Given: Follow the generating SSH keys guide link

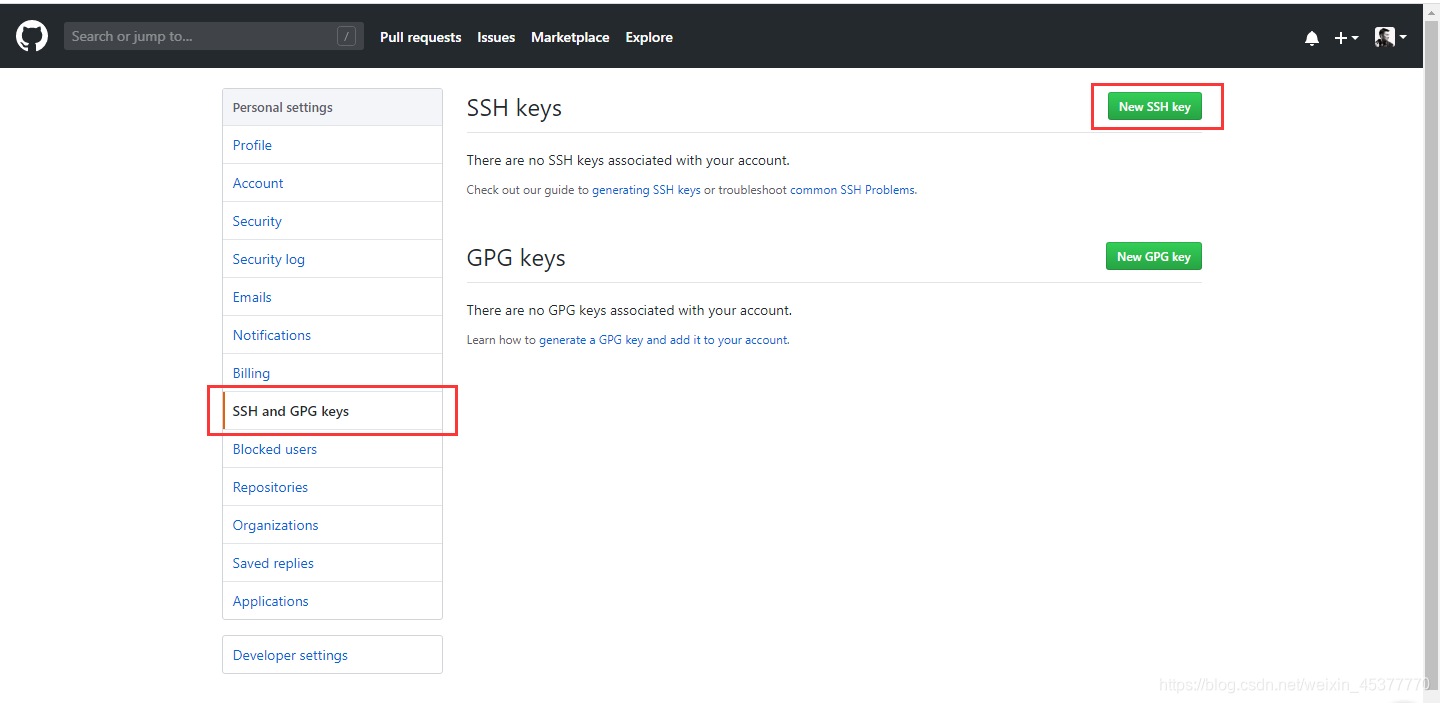Looking at the screenshot, I should point(646,190).
